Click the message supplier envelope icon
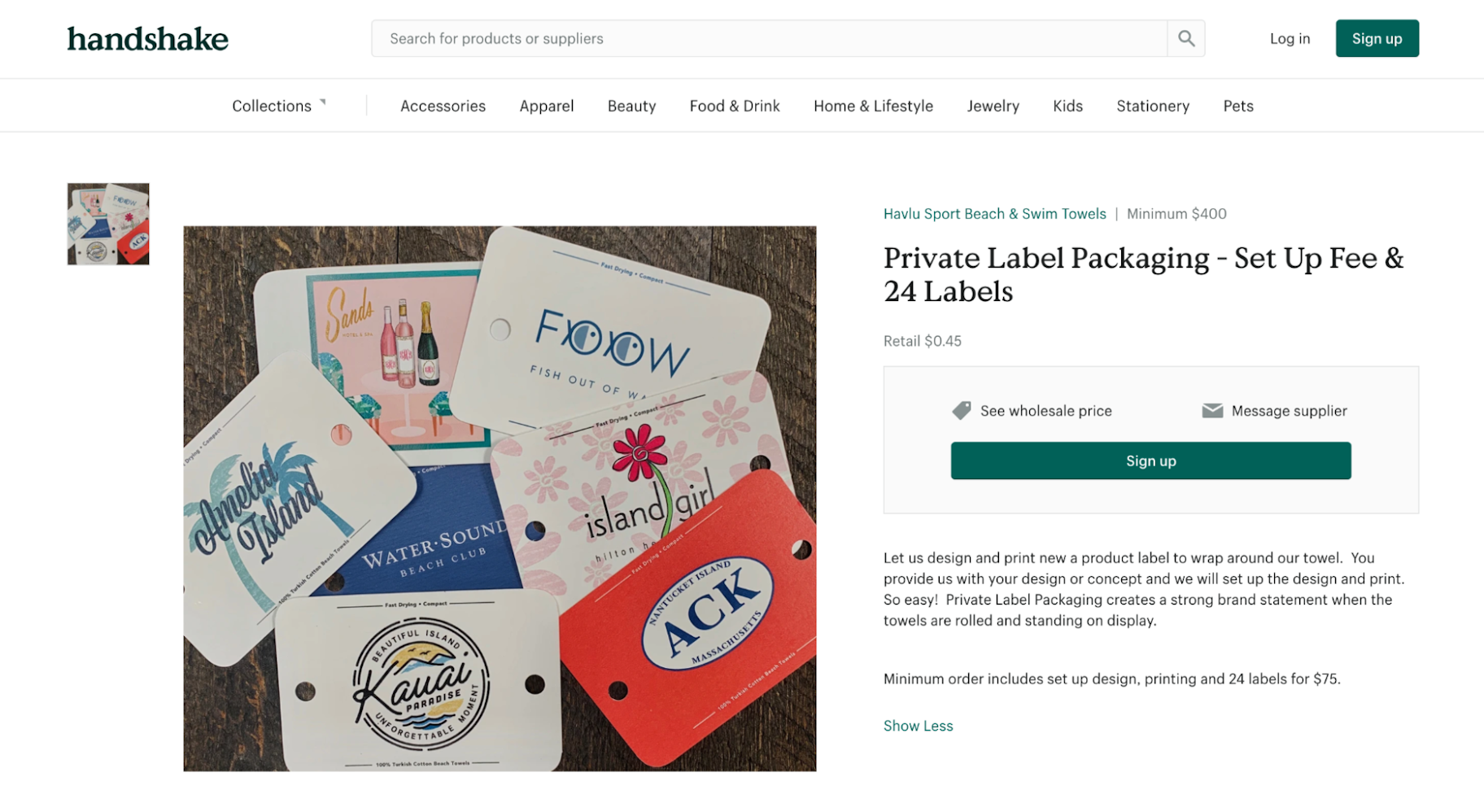Image resolution: width=1484 pixels, height=812 pixels. click(1212, 411)
